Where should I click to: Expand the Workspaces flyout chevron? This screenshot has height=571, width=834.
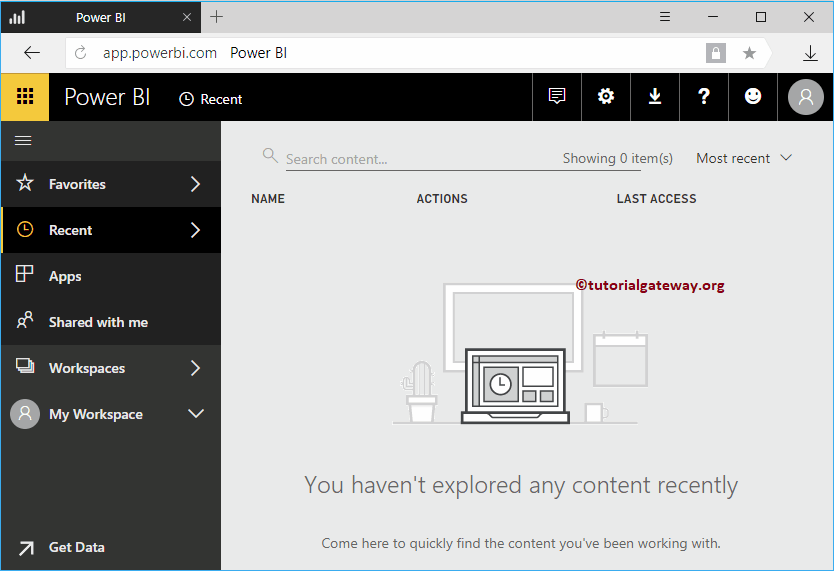click(195, 368)
